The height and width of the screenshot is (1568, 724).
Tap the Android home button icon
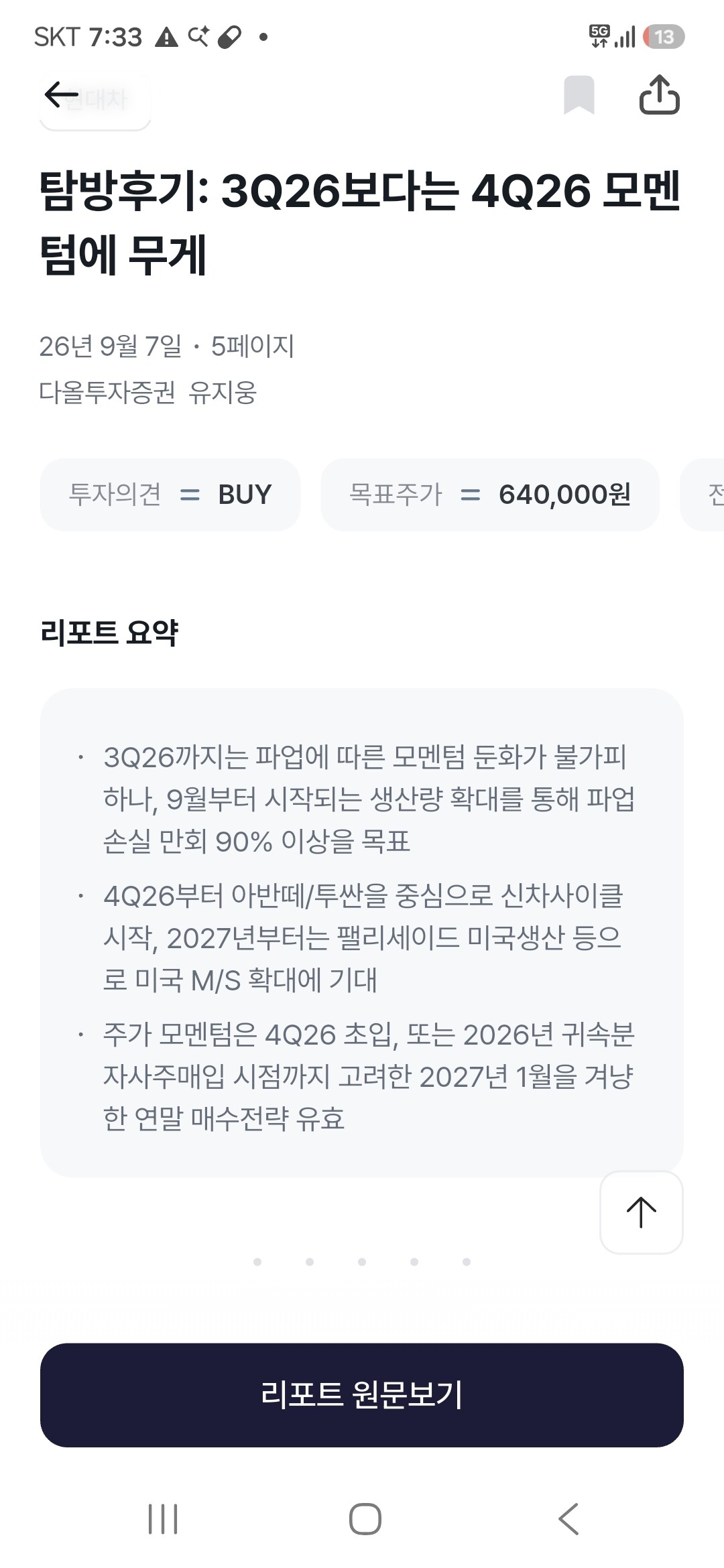coord(365,1518)
